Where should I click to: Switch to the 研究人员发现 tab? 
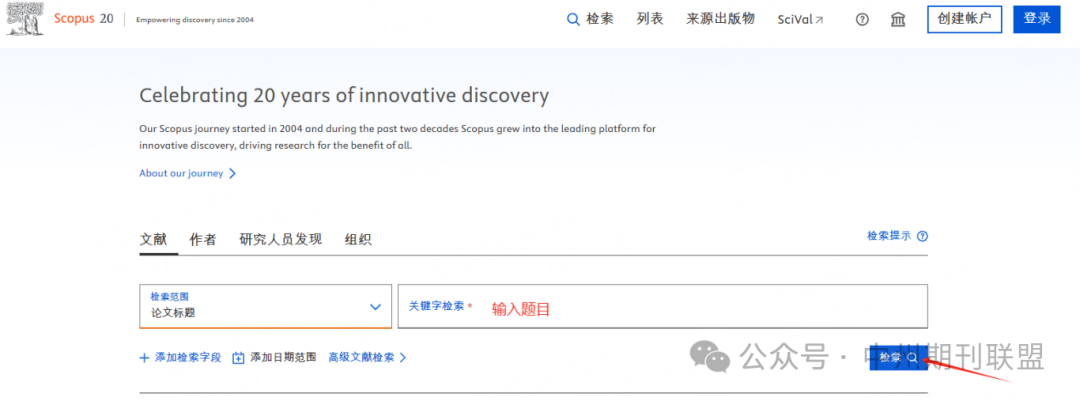pyautogui.click(x=280, y=240)
